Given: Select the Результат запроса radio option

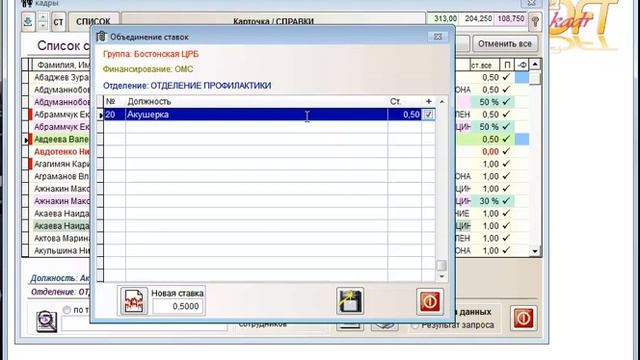Looking at the screenshot, I should [415, 326].
